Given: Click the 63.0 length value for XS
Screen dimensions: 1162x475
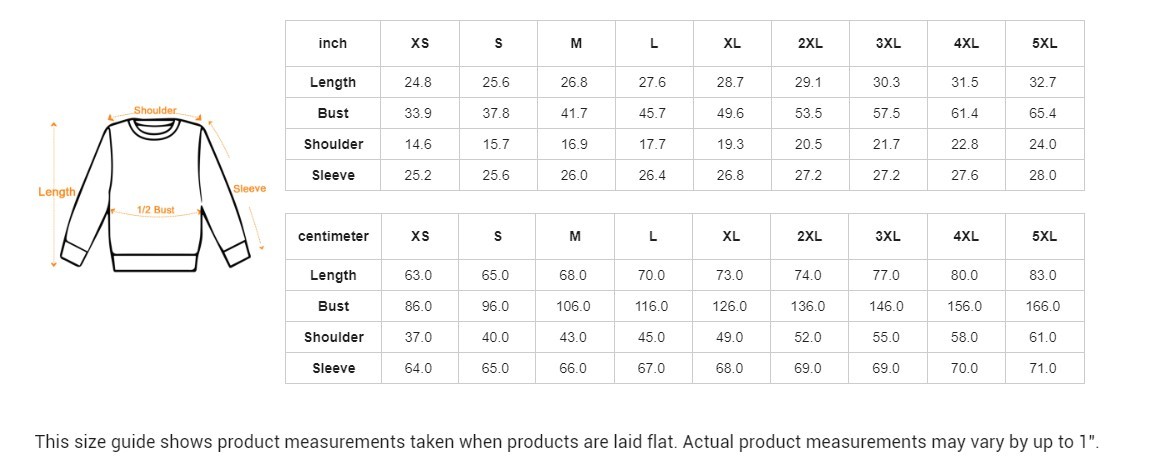Looking at the screenshot, I should click(x=418, y=275).
